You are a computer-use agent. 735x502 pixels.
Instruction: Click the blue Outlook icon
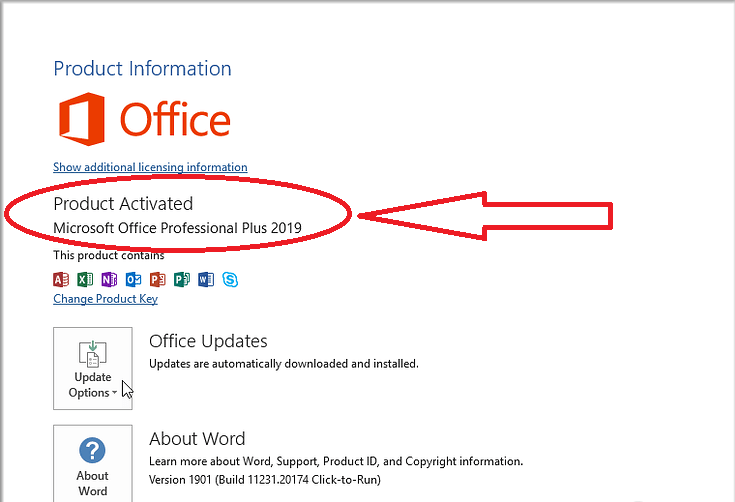[x=134, y=280]
